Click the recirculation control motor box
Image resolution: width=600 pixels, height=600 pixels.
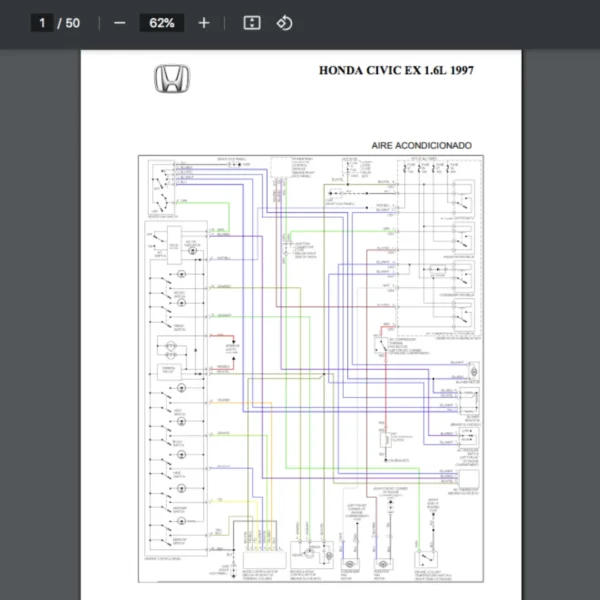(311, 555)
